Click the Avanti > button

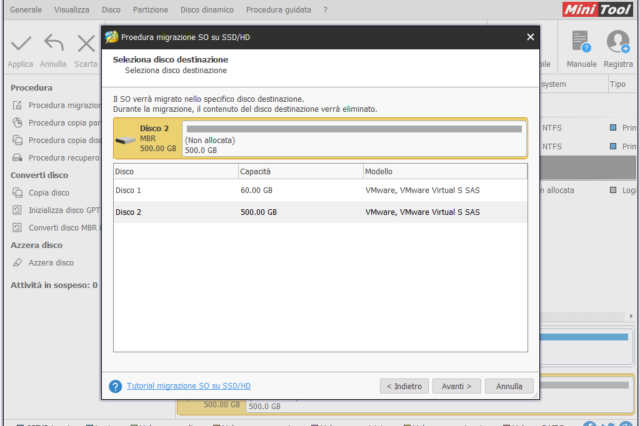[x=459, y=386]
